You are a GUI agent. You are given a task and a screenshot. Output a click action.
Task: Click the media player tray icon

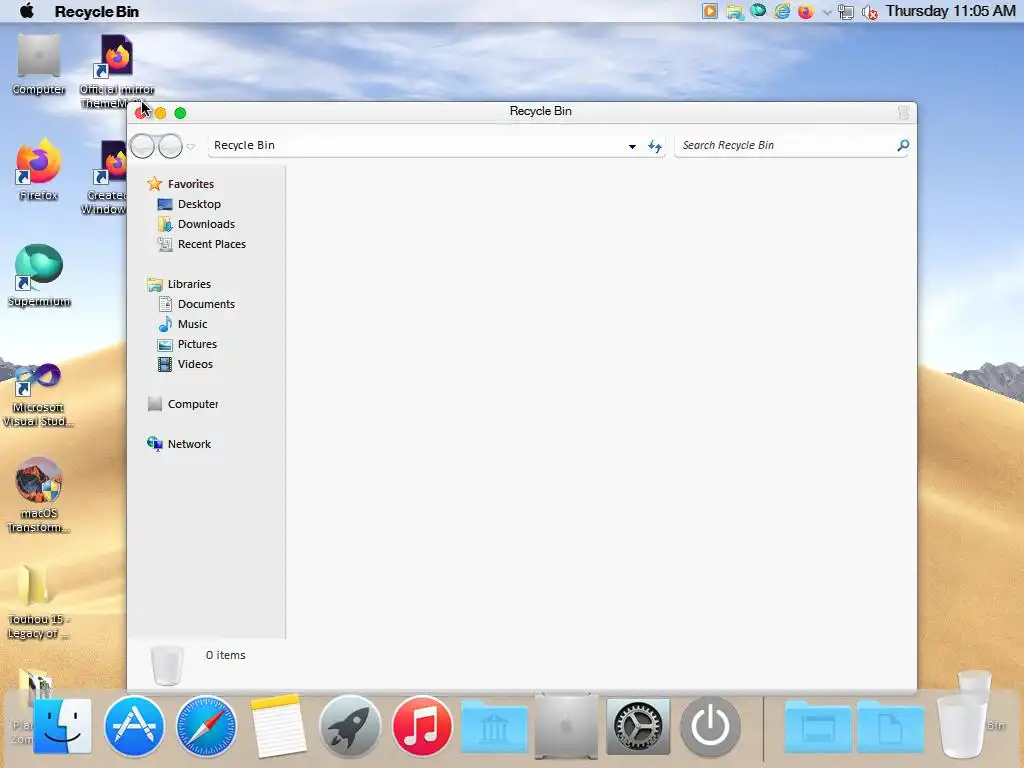click(x=710, y=11)
